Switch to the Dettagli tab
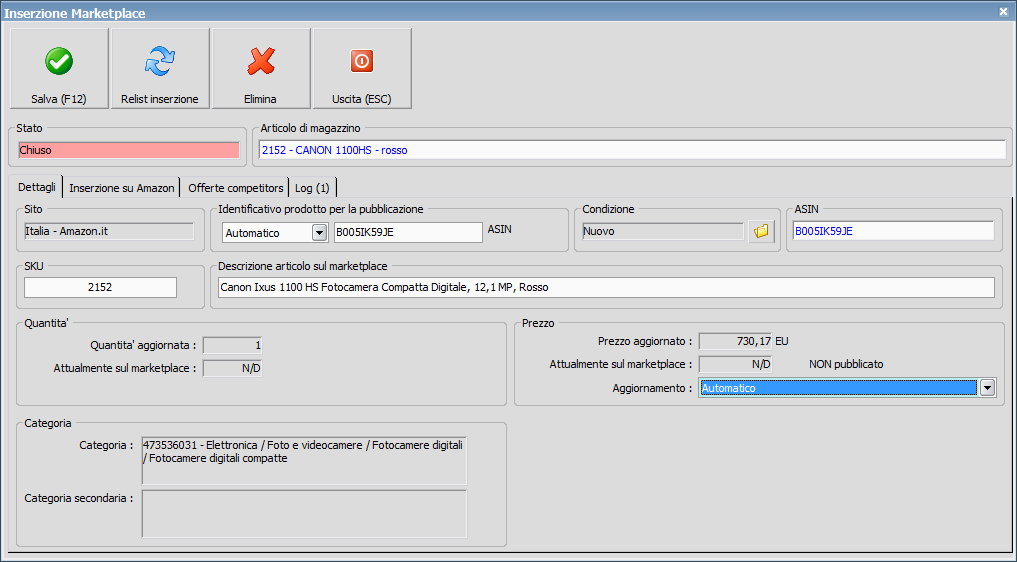The height and width of the screenshot is (562, 1017). [36, 187]
